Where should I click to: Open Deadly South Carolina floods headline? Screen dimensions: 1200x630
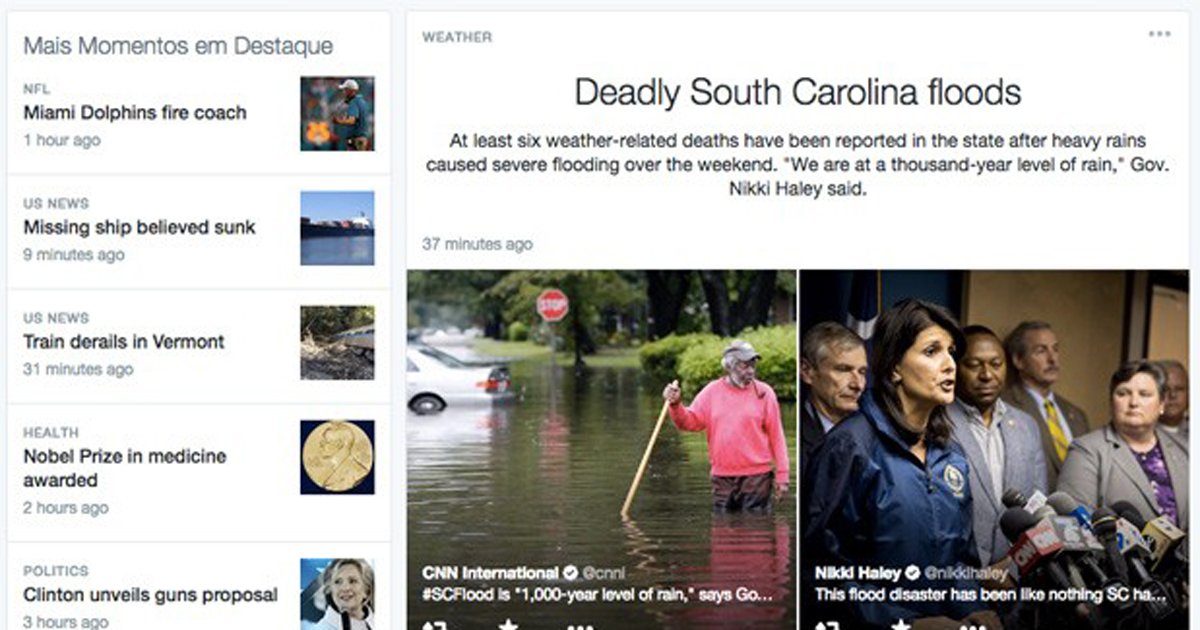click(x=797, y=92)
